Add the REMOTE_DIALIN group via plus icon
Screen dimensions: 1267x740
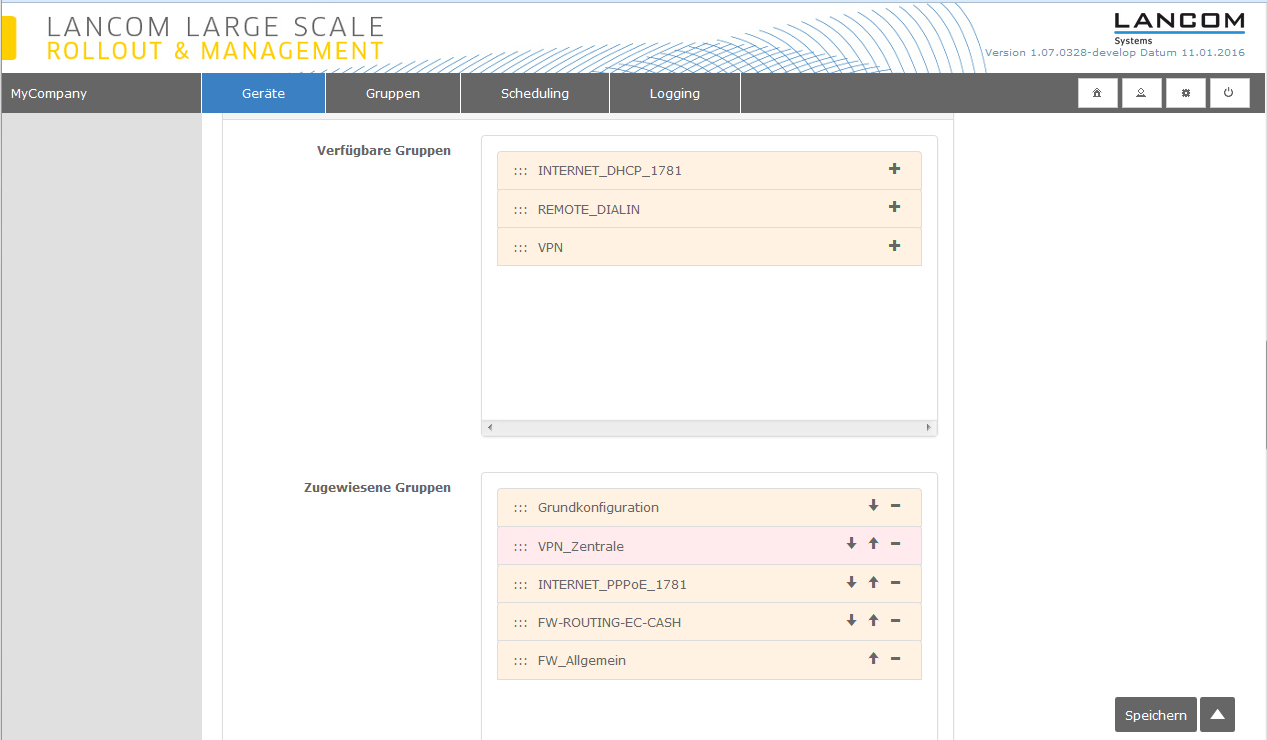[x=894, y=207]
